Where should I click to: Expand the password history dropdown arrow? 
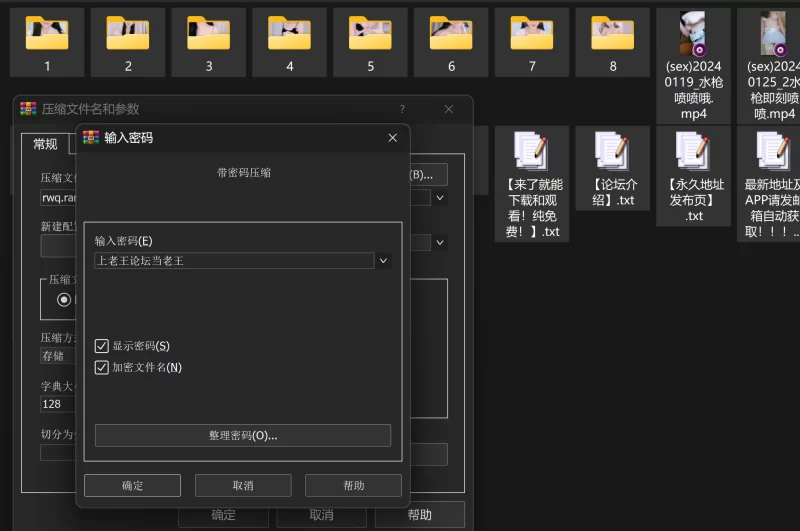382,261
